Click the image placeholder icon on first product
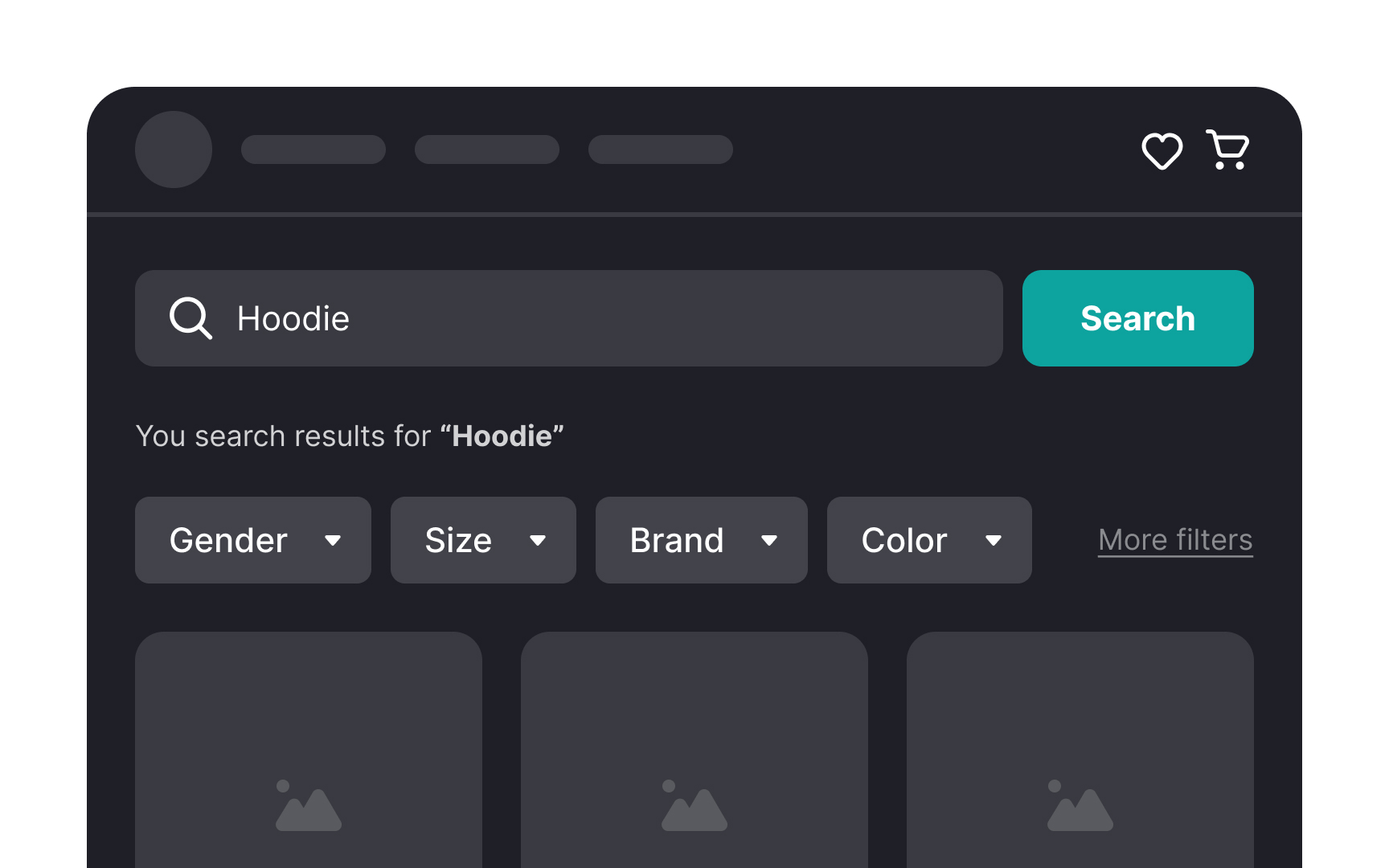Image resolution: width=1389 pixels, height=868 pixels. pos(308,806)
